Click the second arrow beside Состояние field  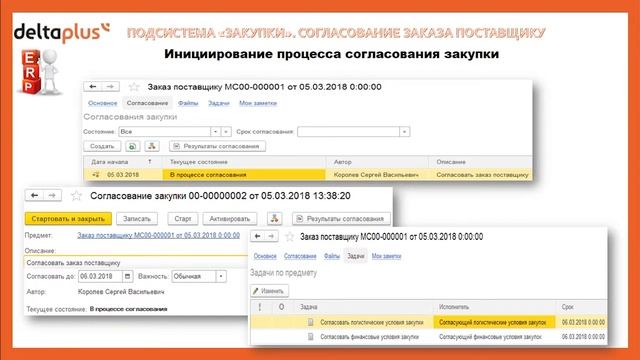pos(226,132)
